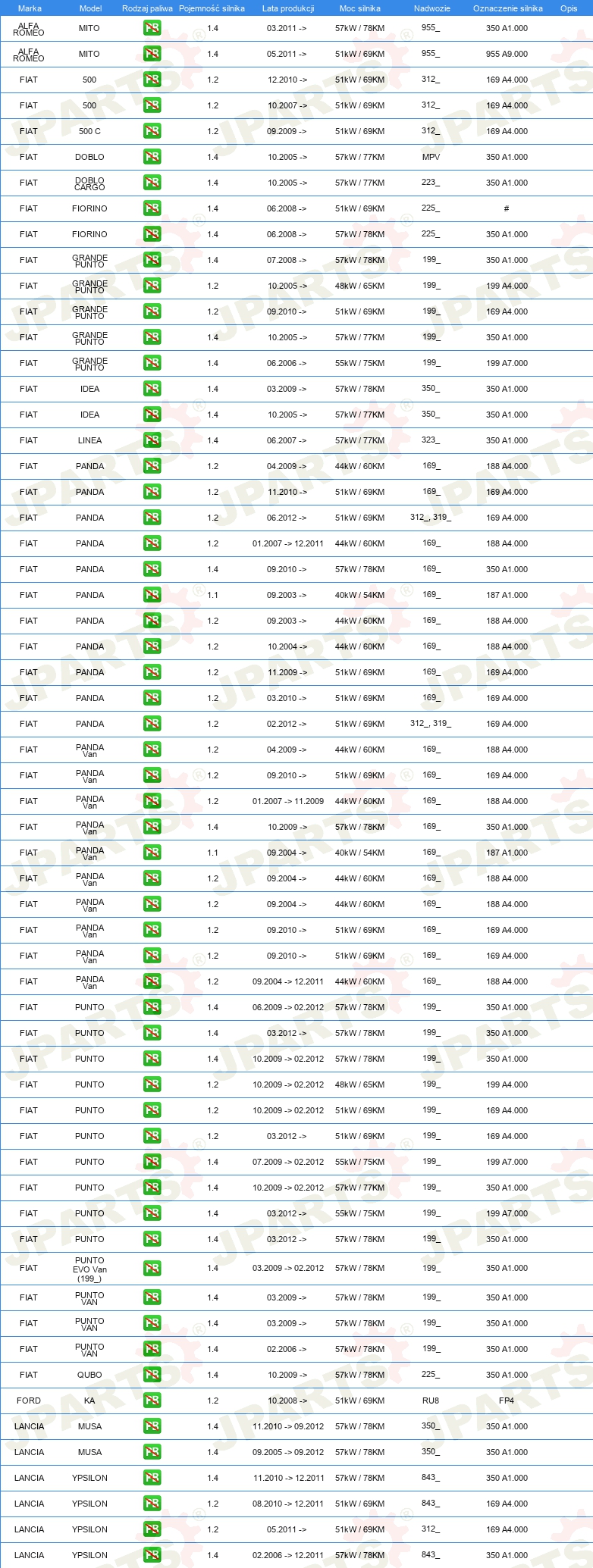The width and height of the screenshot is (593, 1568).
Task: Click production years 03.2009 -> 02.2012
Action: coord(288,1268)
